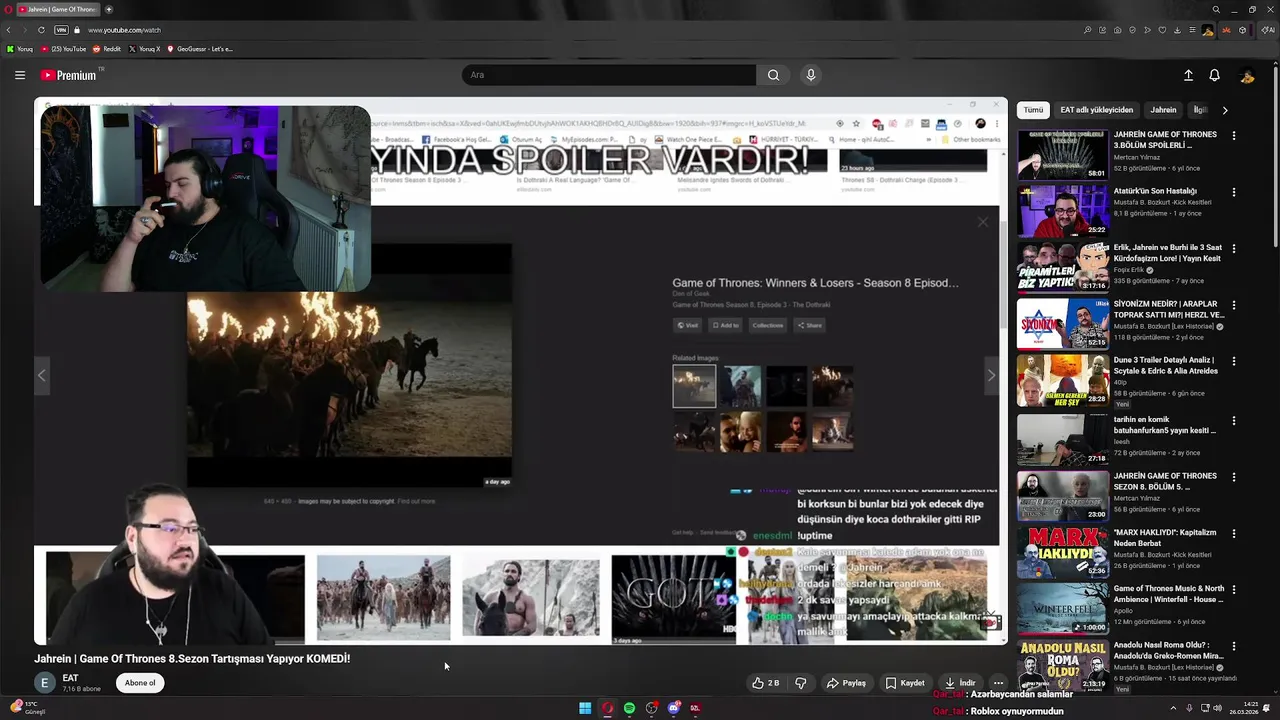Open the Windows Start button
Image resolution: width=1280 pixels, height=720 pixels.
point(585,708)
